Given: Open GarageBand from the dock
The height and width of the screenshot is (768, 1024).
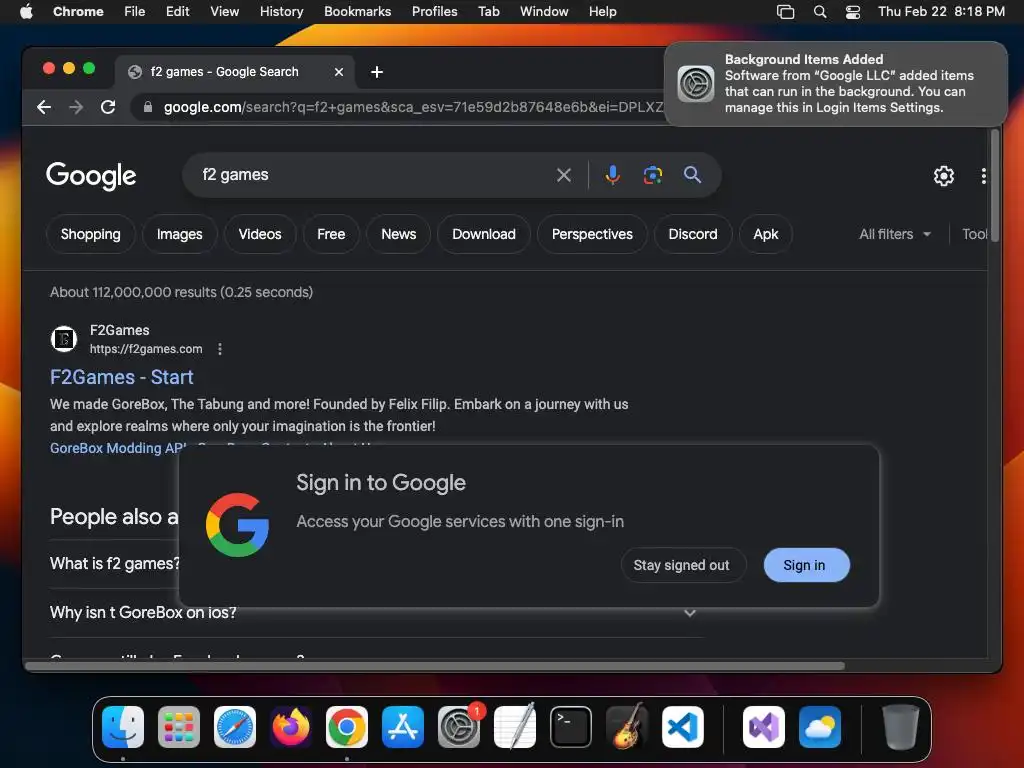Looking at the screenshot, I should [627, 727].
